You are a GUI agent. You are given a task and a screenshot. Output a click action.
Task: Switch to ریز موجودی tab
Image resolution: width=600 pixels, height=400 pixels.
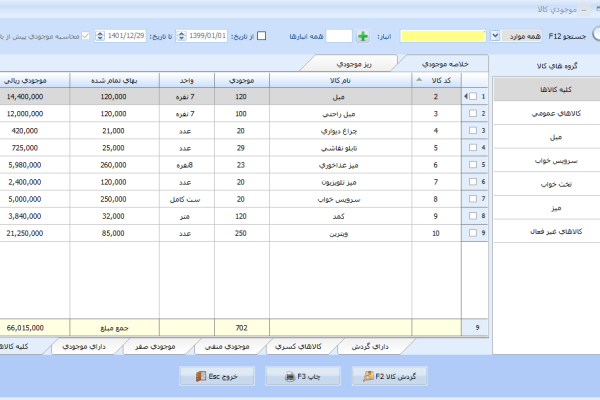click(x=352, y=64)
